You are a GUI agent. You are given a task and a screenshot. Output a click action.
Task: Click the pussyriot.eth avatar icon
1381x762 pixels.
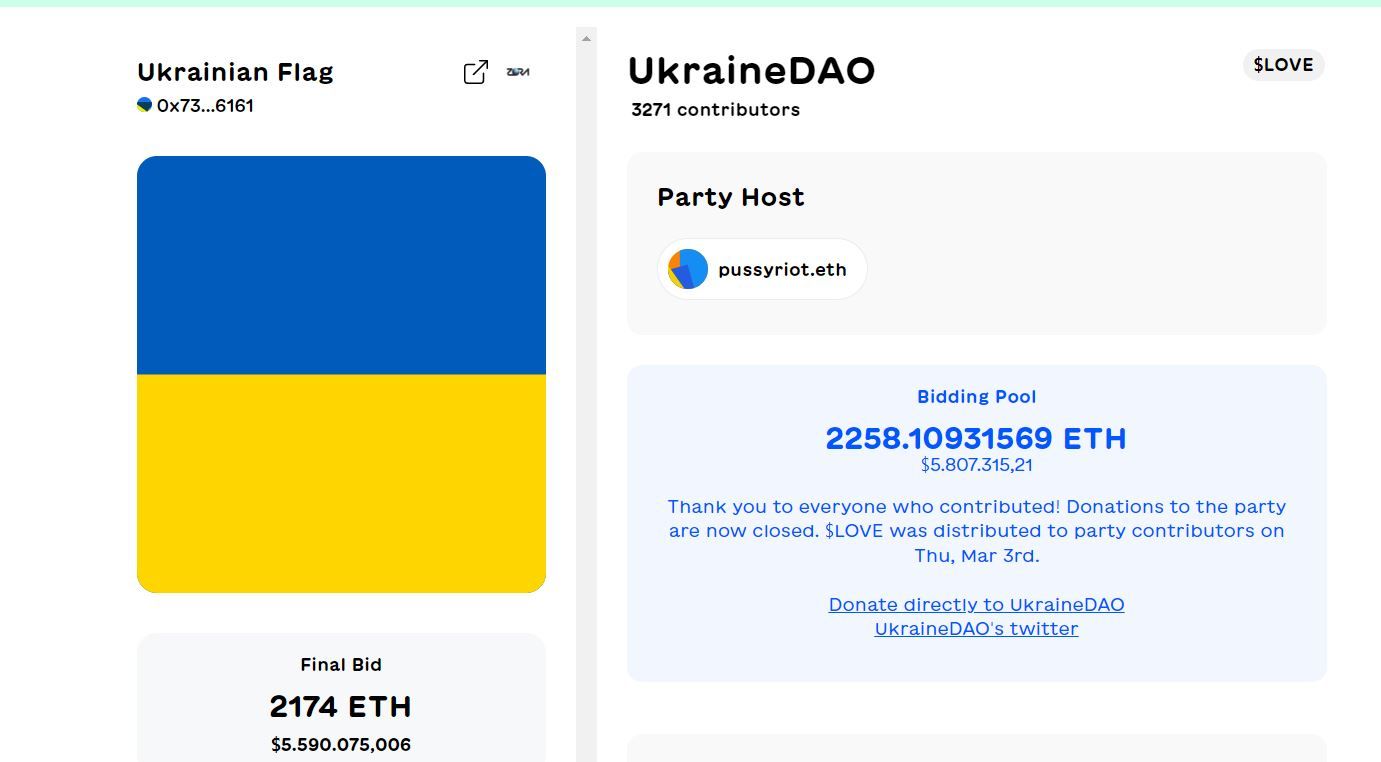[x=688, y=269]
